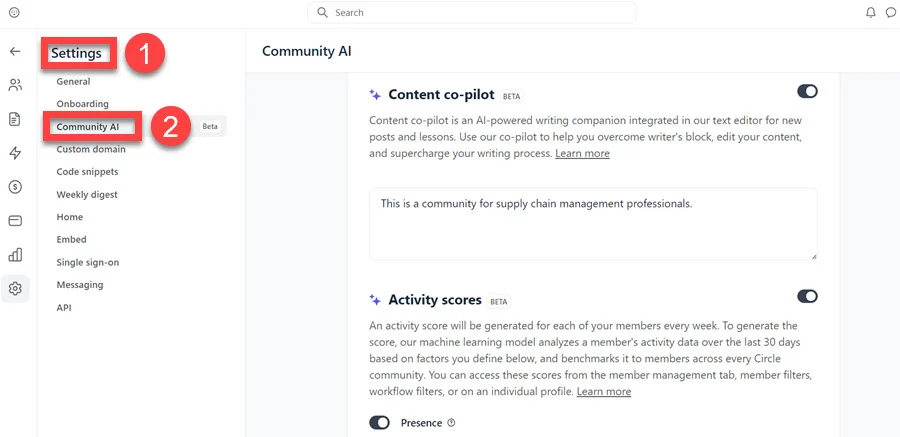Open the paywalls dollar sign icon
Image resolution: width=900 pixels, height=437 pixels.
click(15, 187)
